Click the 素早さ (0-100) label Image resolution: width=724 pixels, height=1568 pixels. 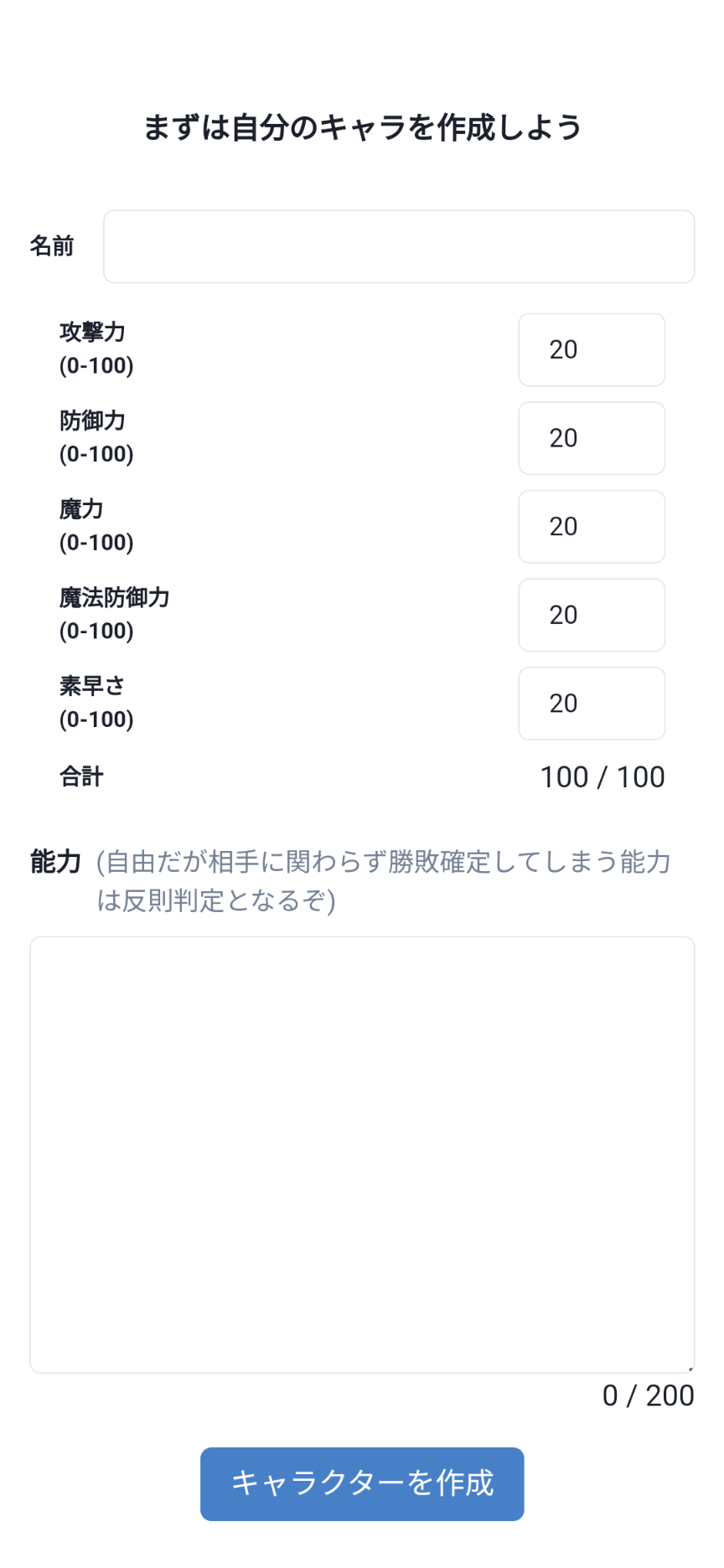point(96,703)
